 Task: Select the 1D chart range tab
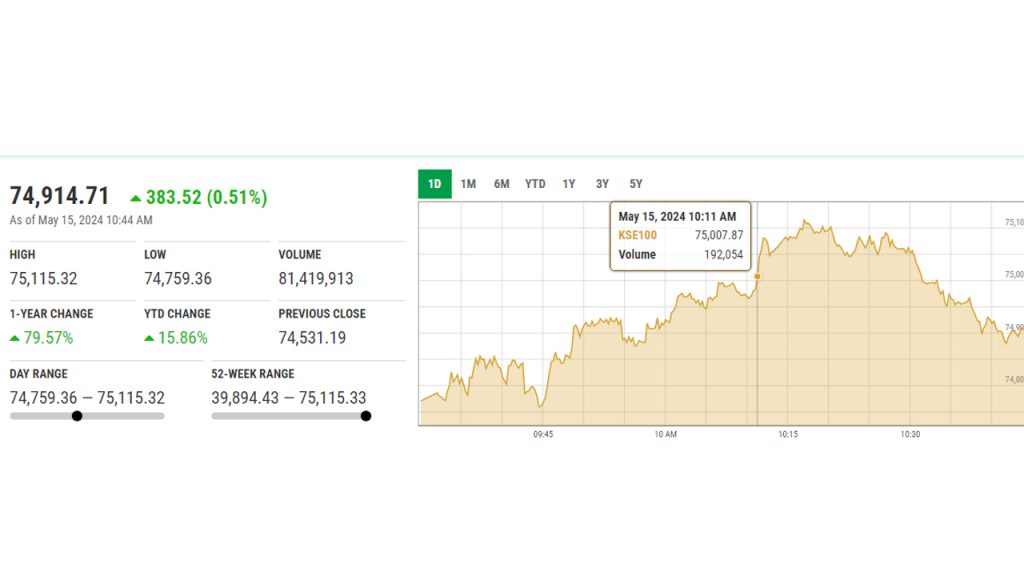click(435, 184)
